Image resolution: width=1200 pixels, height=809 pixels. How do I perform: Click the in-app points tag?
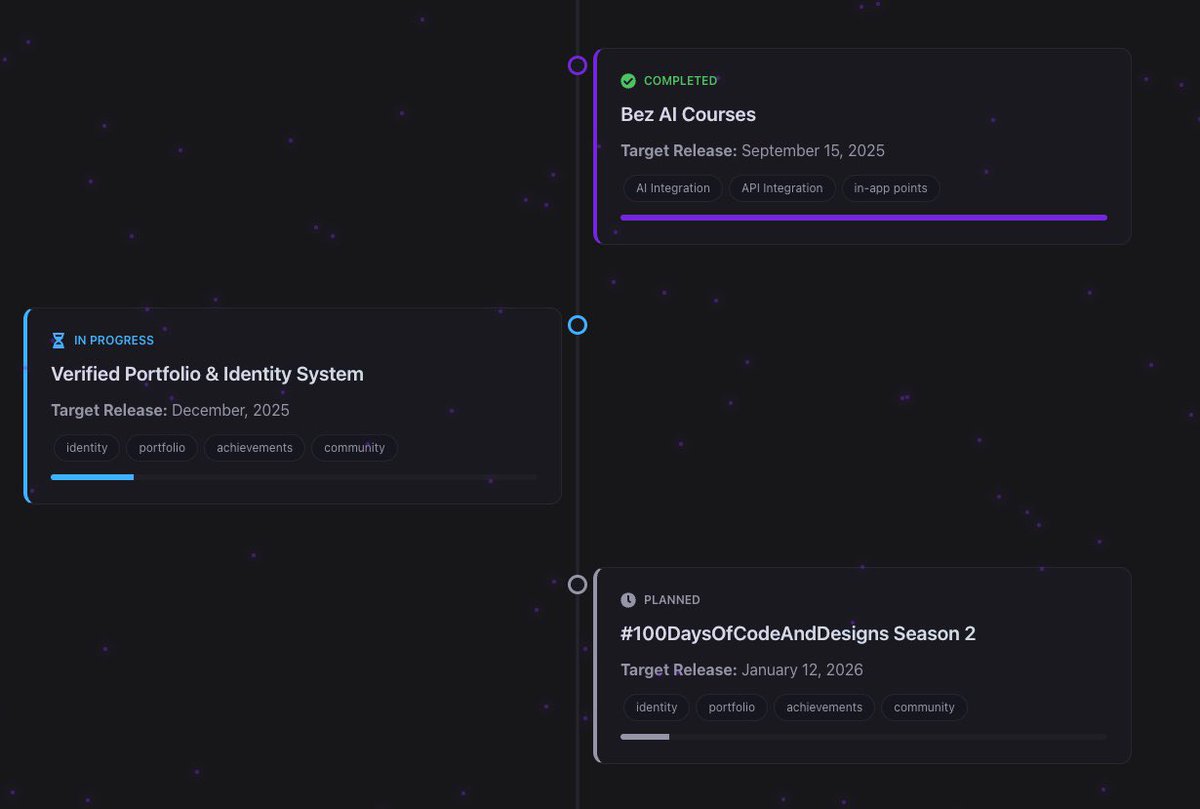890,188
